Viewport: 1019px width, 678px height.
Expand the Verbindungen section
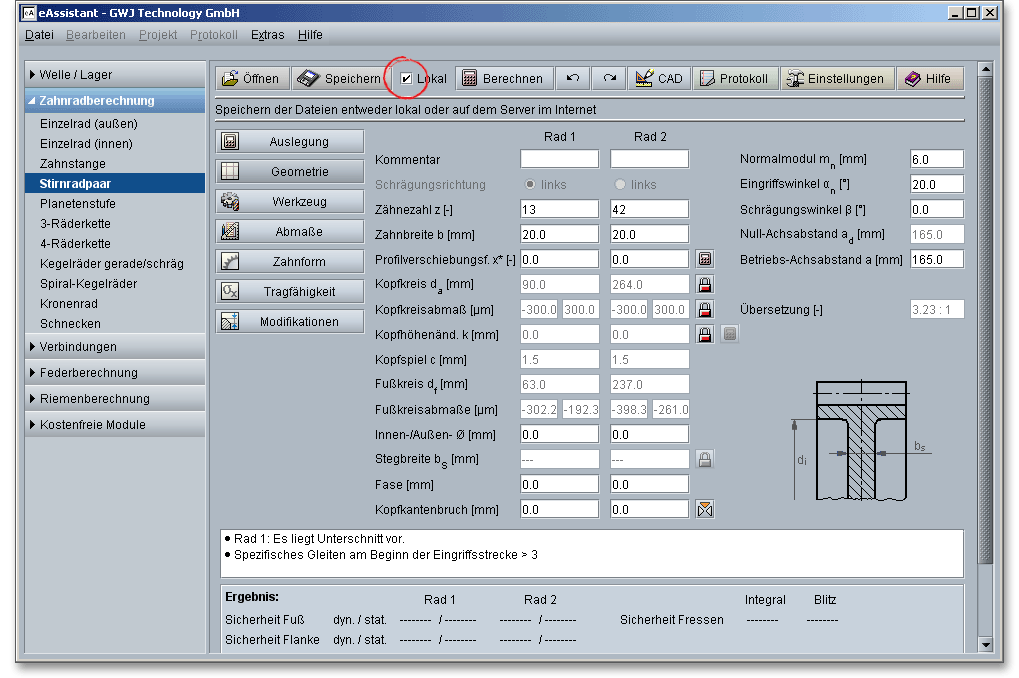[x=114, y=347]
